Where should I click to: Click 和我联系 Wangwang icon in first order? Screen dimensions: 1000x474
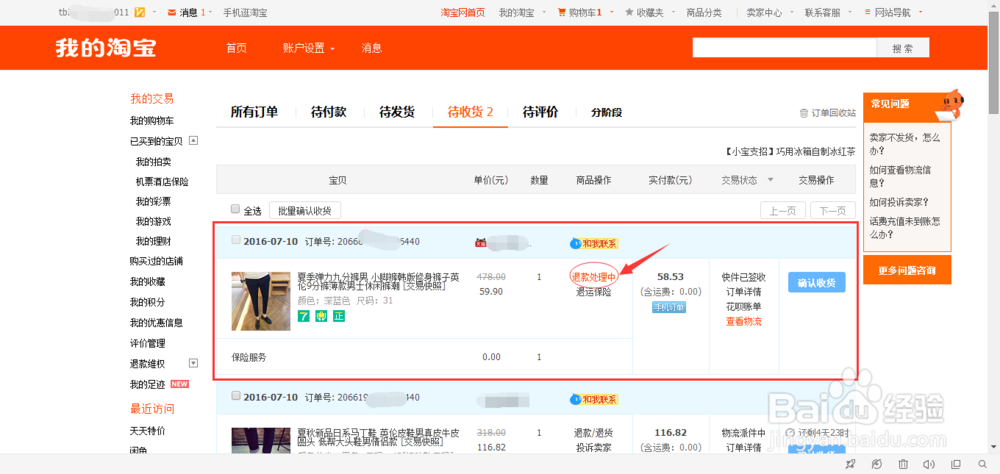(594, 243)
